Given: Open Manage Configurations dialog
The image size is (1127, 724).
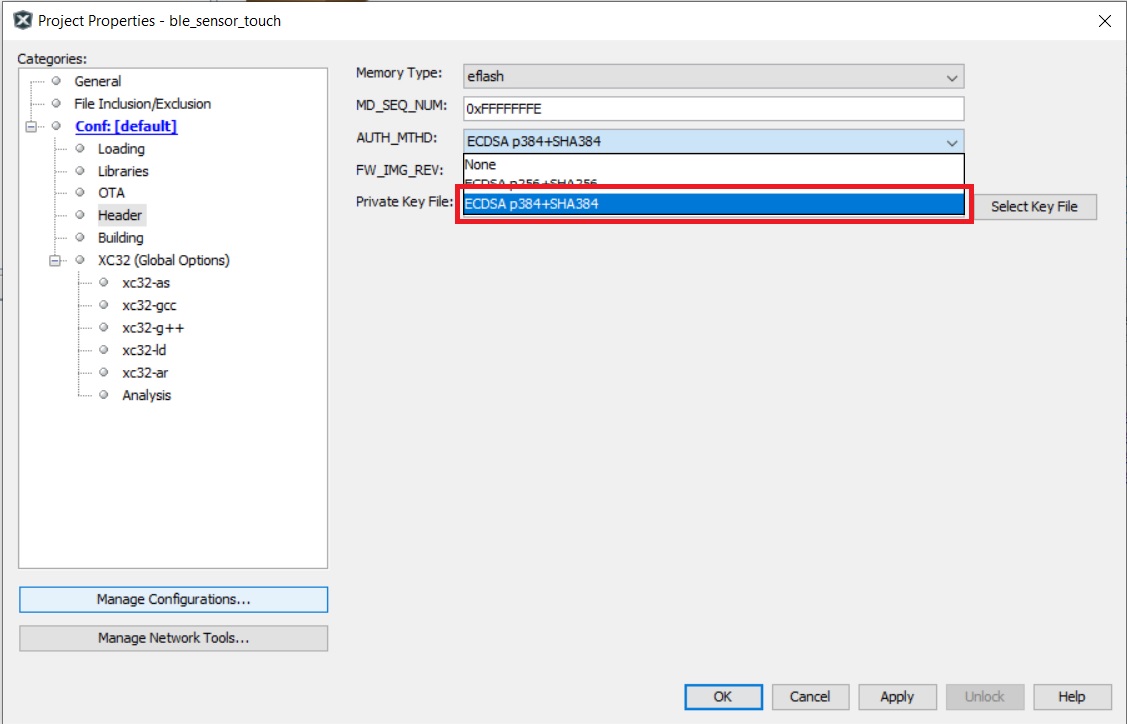Looking at the screenshot, I should (173, 600).
